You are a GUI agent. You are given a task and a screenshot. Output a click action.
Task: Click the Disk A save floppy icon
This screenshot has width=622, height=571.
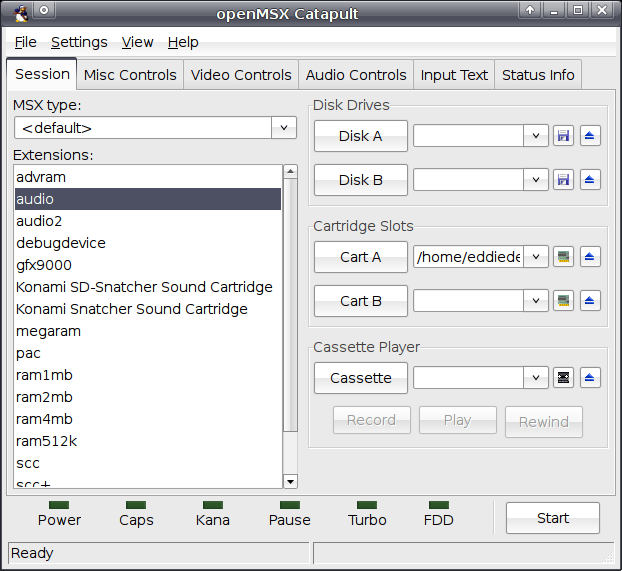click(x=563, y=136)
